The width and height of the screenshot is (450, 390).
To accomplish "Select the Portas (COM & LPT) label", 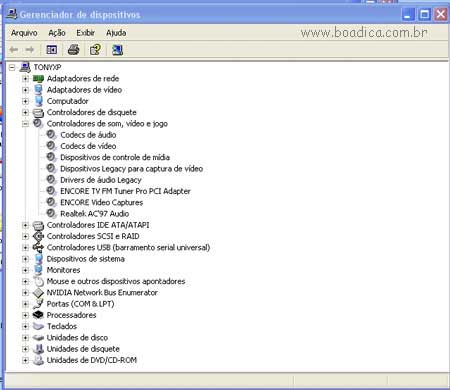I will click(80, 304).
